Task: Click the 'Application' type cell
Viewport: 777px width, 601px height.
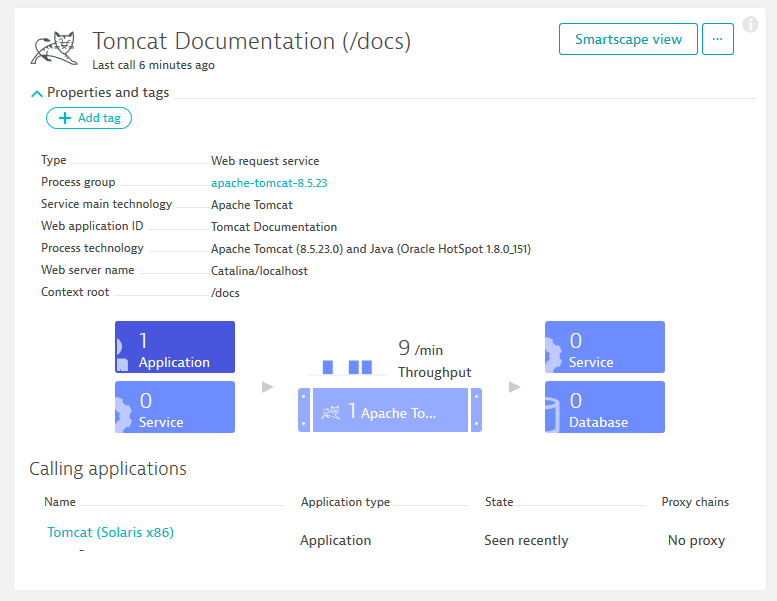Action: (335, 540)
